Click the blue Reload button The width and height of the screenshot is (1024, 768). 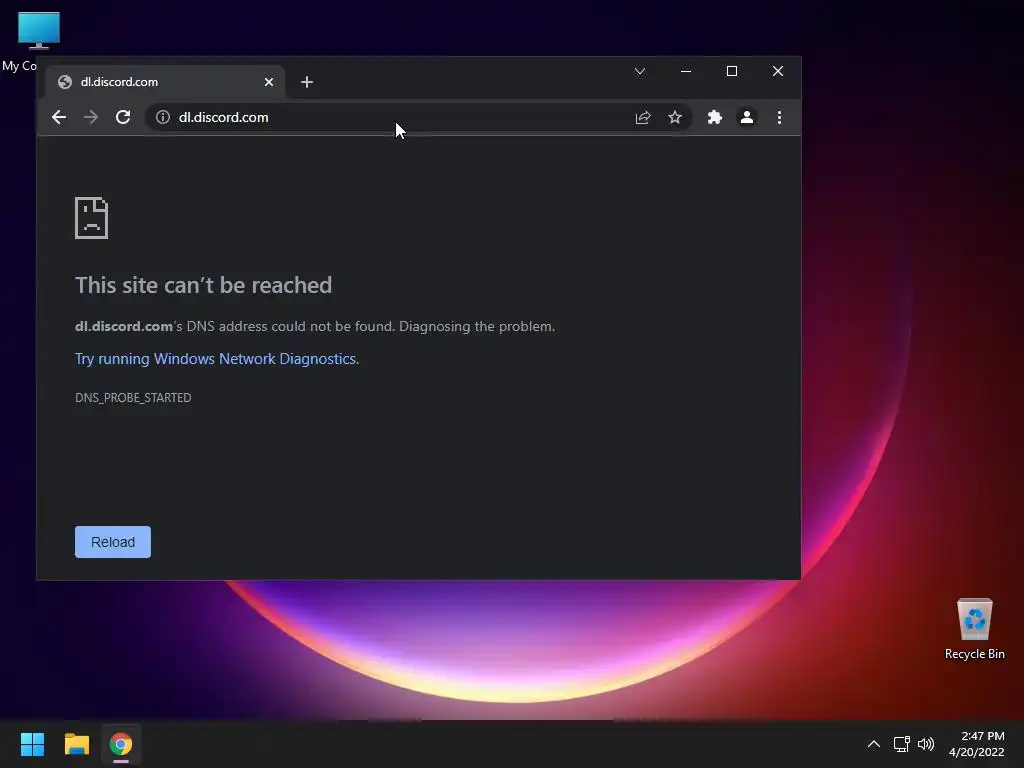click(x=113, y=542)
